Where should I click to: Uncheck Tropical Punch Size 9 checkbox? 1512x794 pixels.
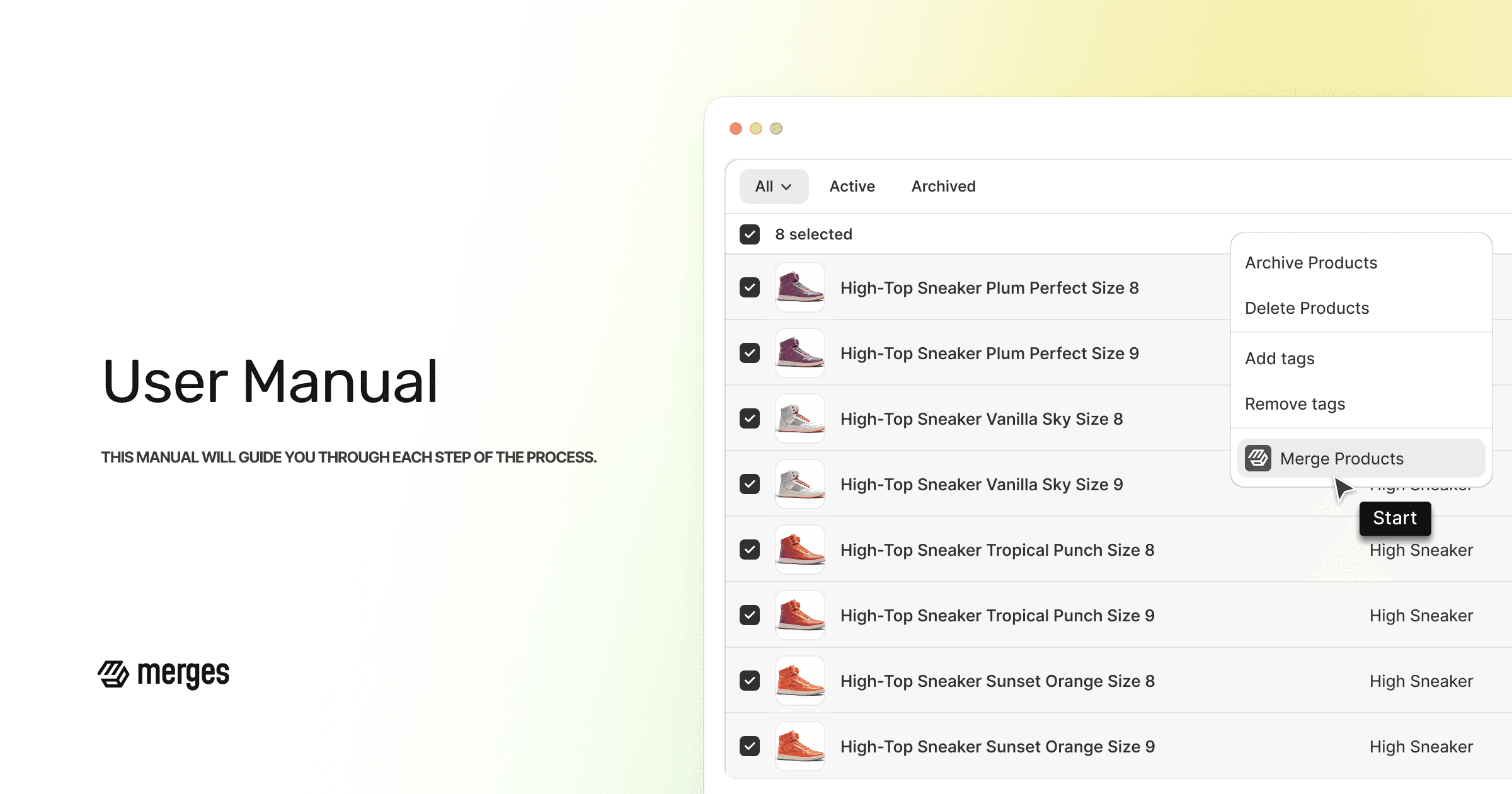tap(750, 615)
